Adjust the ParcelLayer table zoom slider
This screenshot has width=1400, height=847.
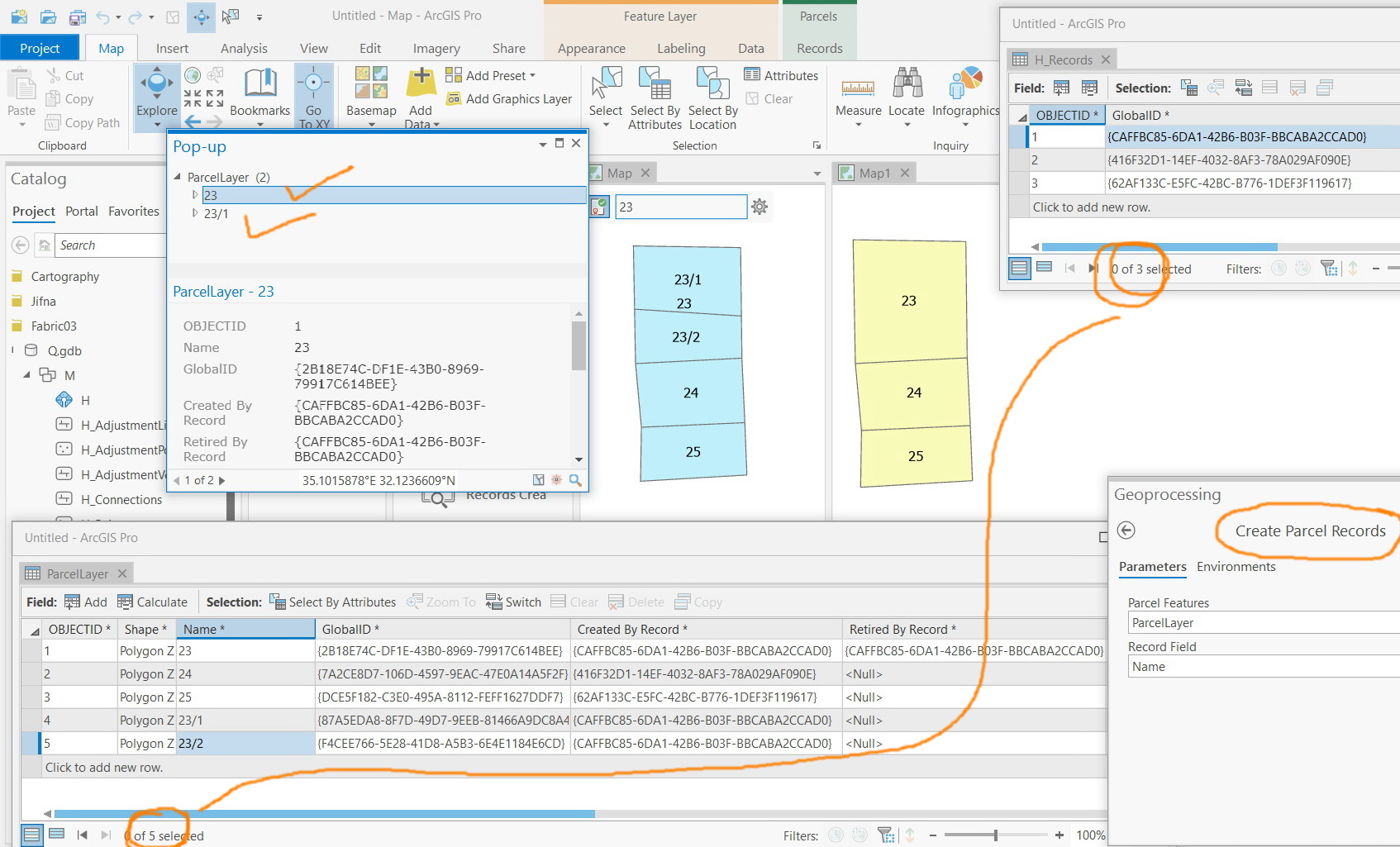tap(996, 835)
